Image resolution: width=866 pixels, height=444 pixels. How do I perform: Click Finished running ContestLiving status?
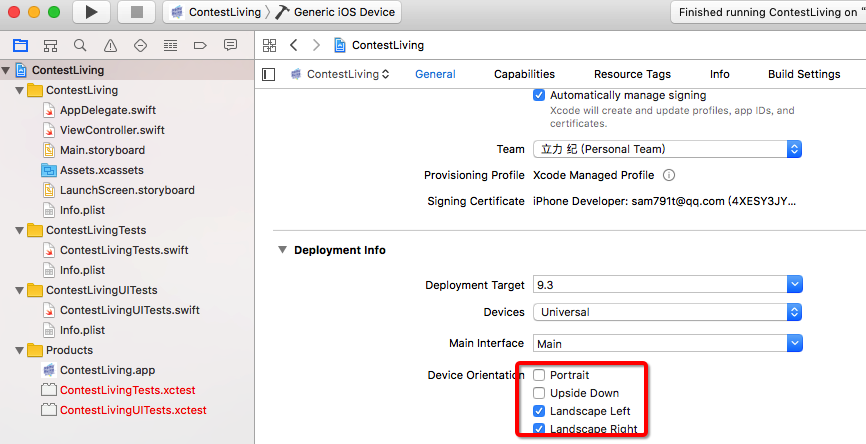pyautogui.click(x=768, y=12)
